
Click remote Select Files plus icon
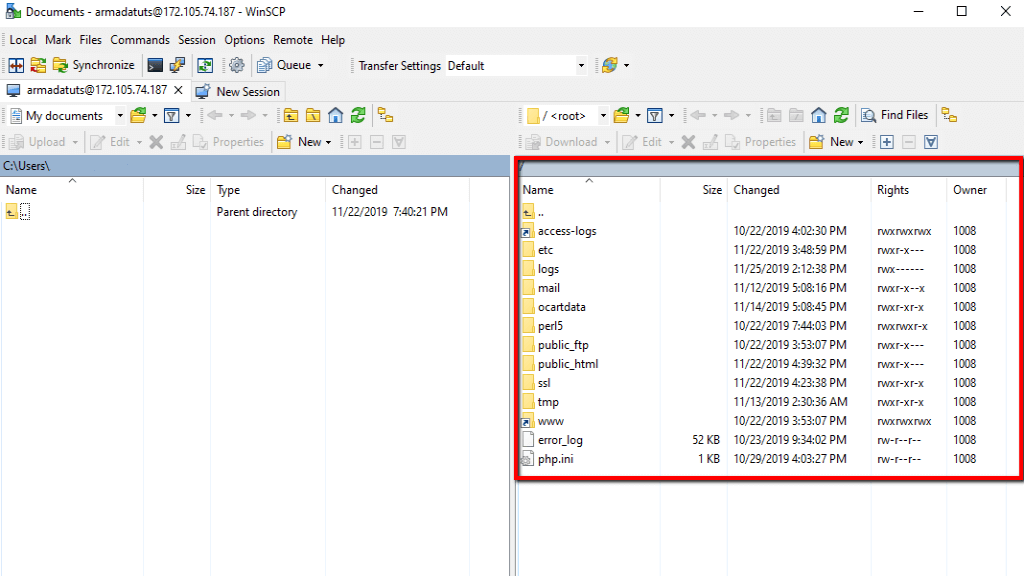(886, 142)
